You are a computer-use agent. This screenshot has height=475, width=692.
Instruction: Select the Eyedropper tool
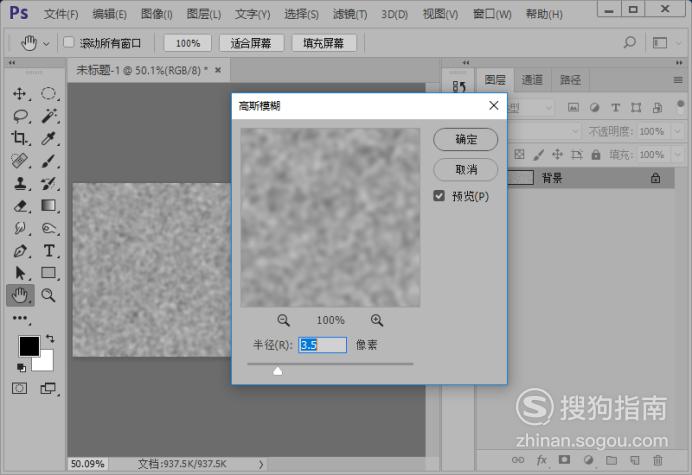point(48,138)
